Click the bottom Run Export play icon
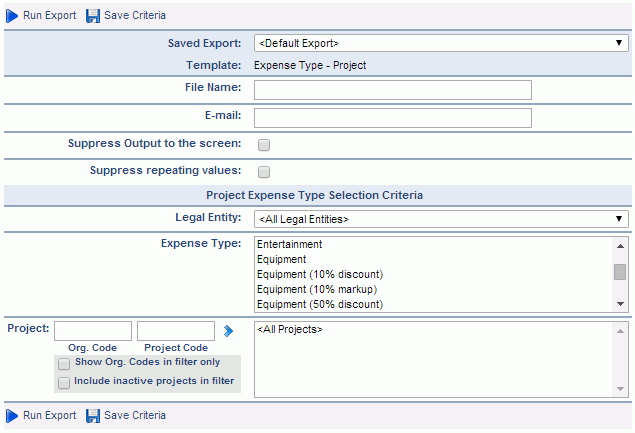 pos(12,416)
